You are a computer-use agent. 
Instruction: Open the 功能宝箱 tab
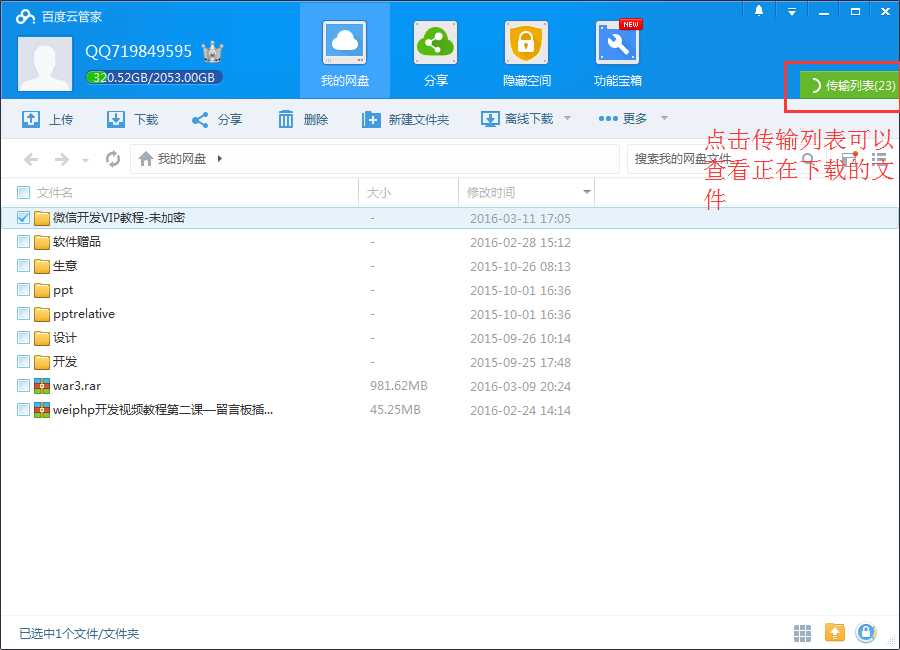(618, 53)
